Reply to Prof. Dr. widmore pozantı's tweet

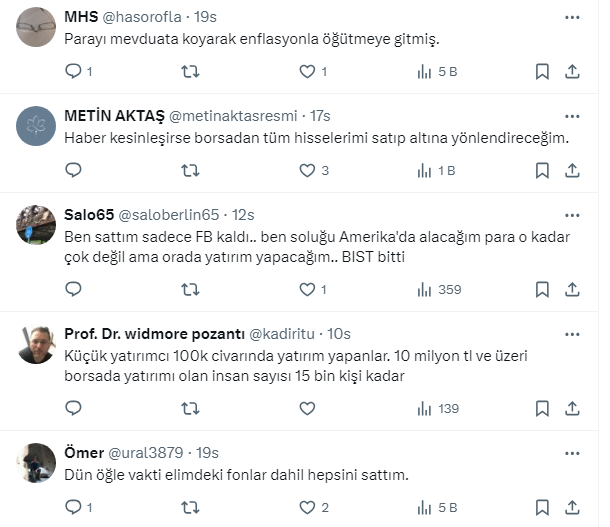72,408
